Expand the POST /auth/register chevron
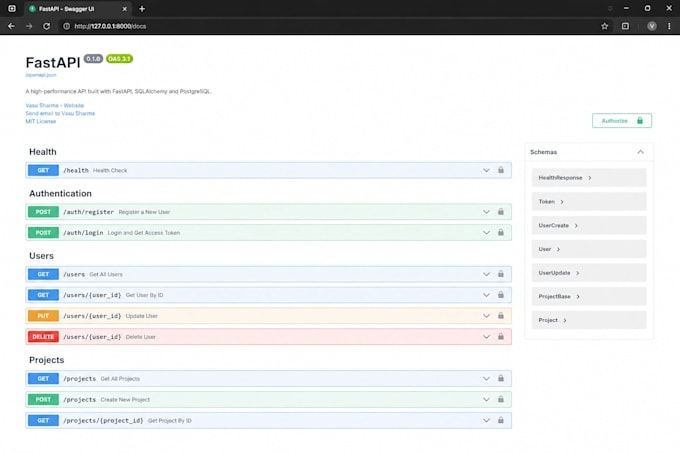Screen dimensions: 680x453 (x=486, y=212)
